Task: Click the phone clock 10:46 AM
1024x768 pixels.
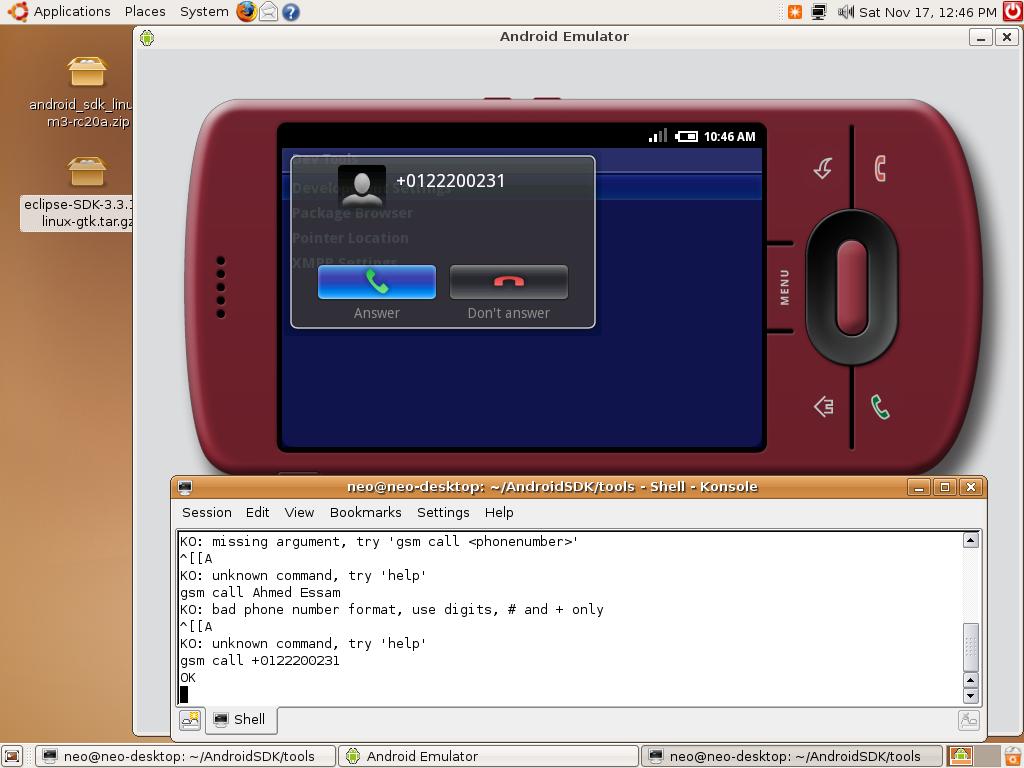Action: tap(729, 136)
